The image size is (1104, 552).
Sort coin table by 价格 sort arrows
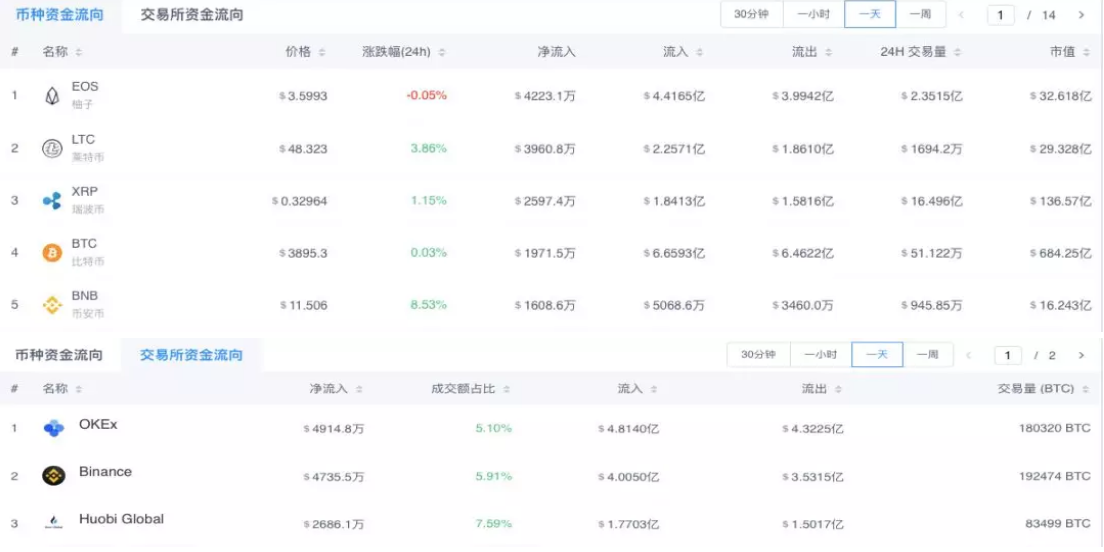[322, 53]
